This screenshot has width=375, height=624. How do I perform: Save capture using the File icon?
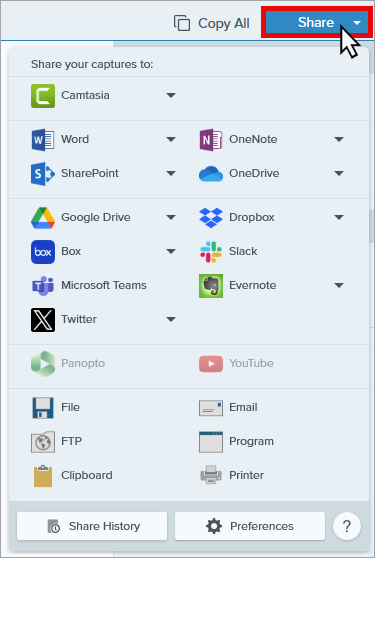[x=43, y=408]
